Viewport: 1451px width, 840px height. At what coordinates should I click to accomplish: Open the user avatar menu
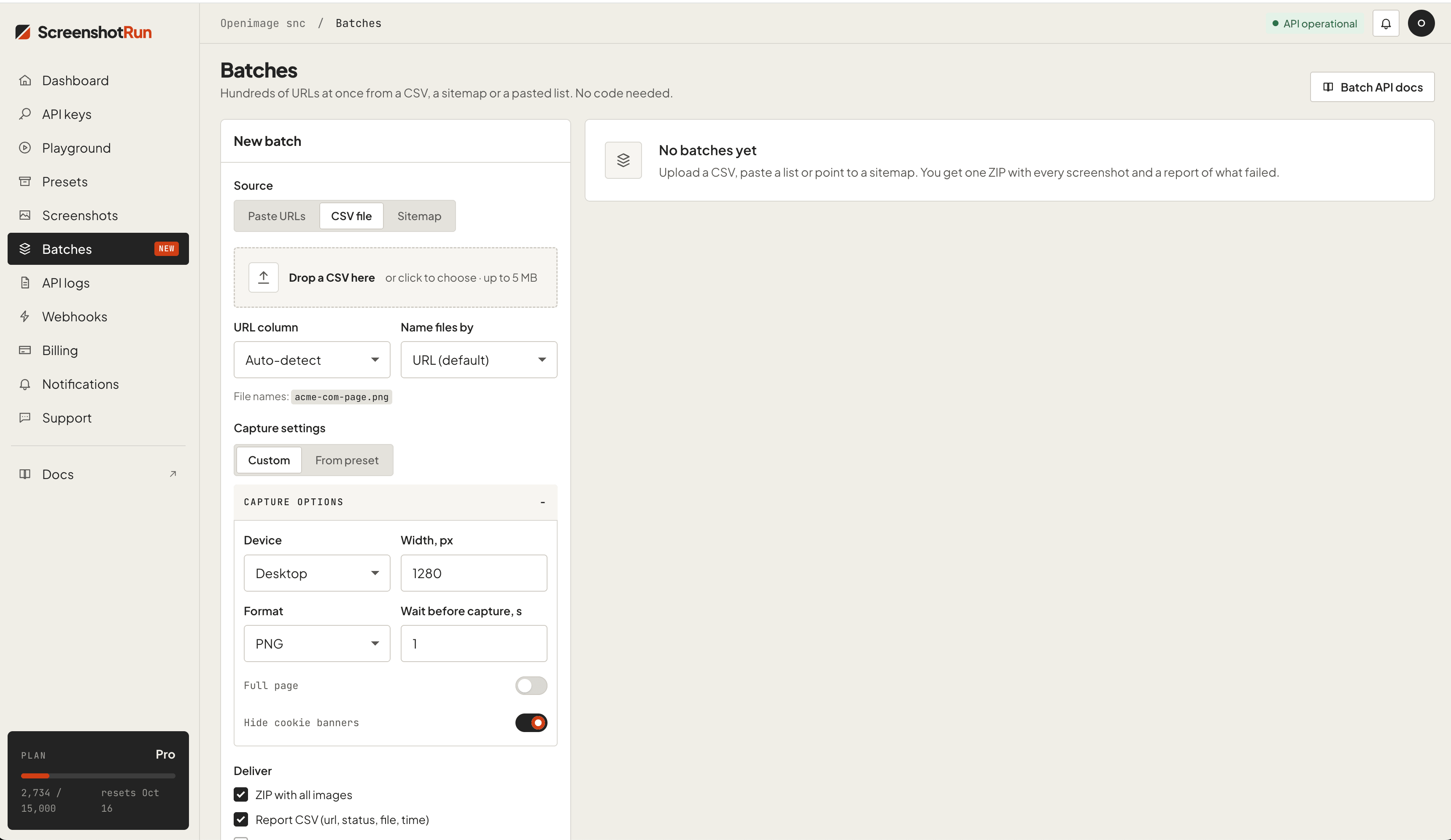point(1421,24)
